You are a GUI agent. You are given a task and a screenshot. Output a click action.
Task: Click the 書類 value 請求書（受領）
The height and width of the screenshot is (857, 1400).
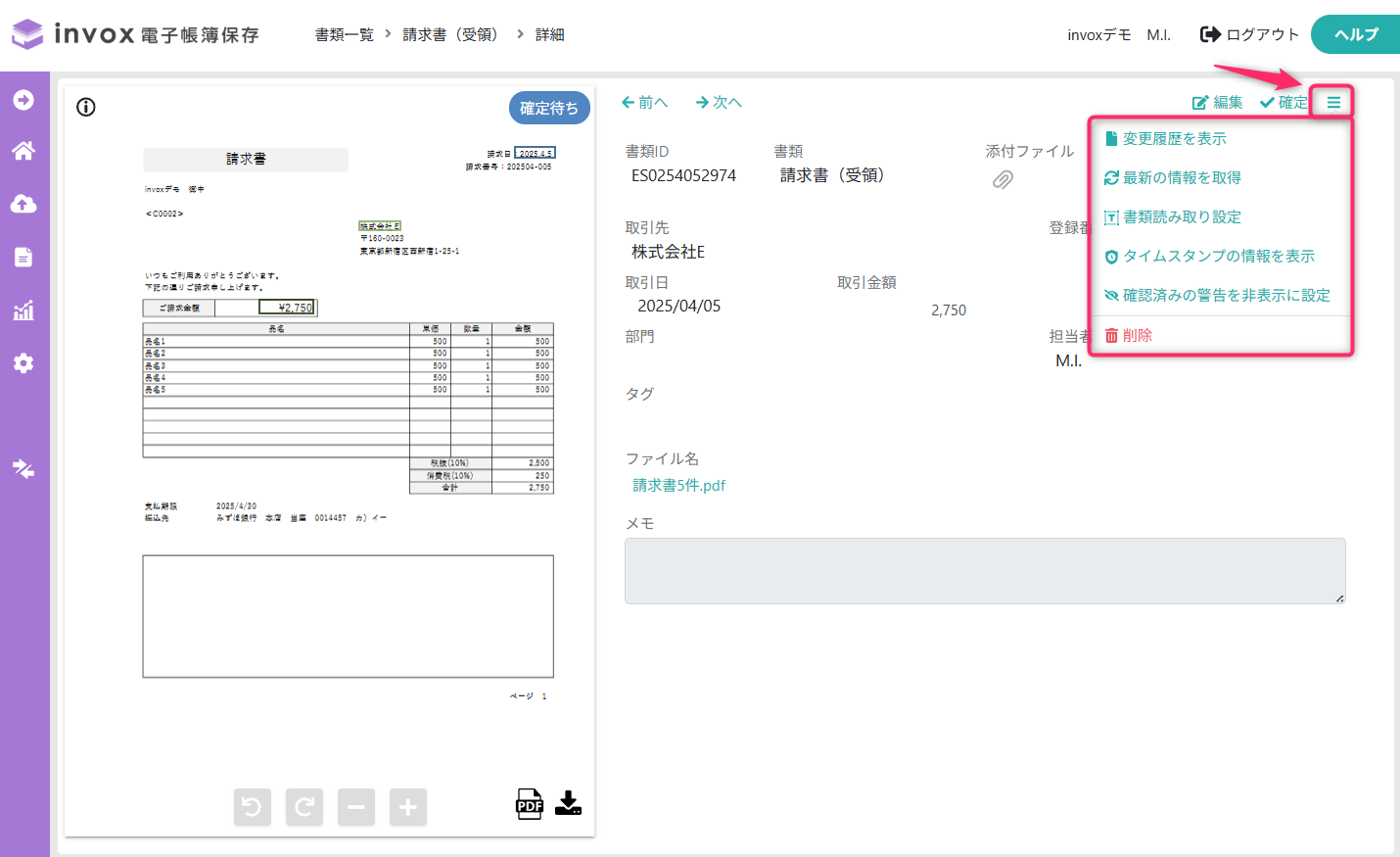point(832,175)
